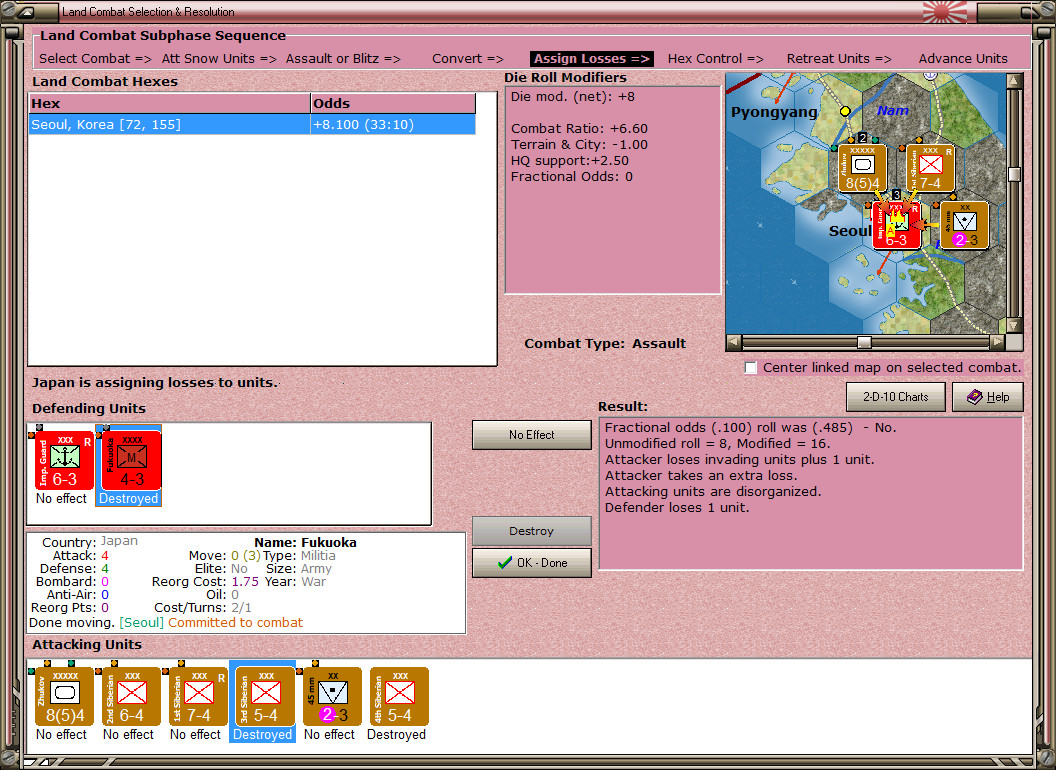Click the map's scroll up arrow
Screen dimensions: 1056x770
pos(1014,81)
